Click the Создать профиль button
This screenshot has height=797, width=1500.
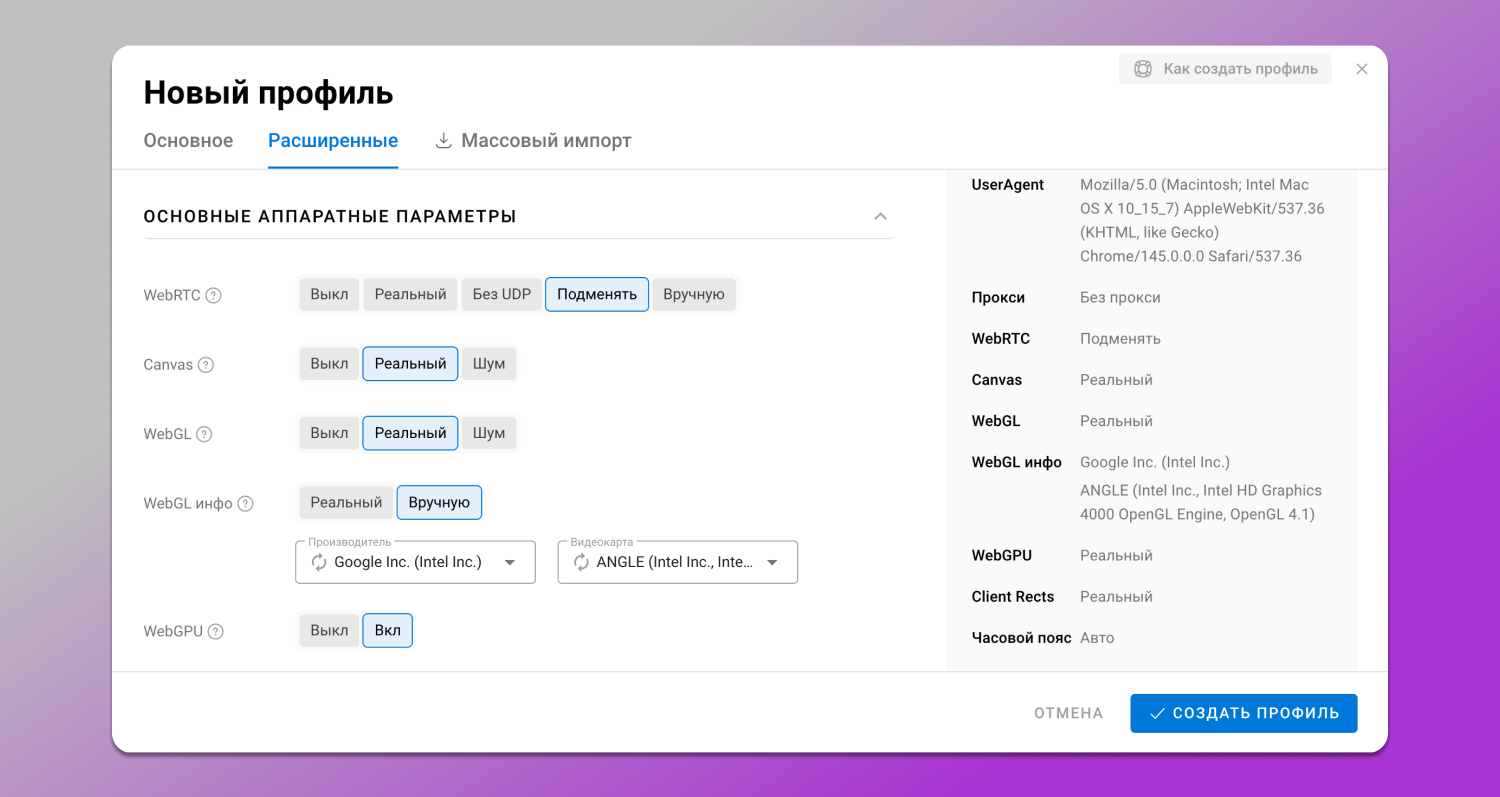pos(1243,713)
